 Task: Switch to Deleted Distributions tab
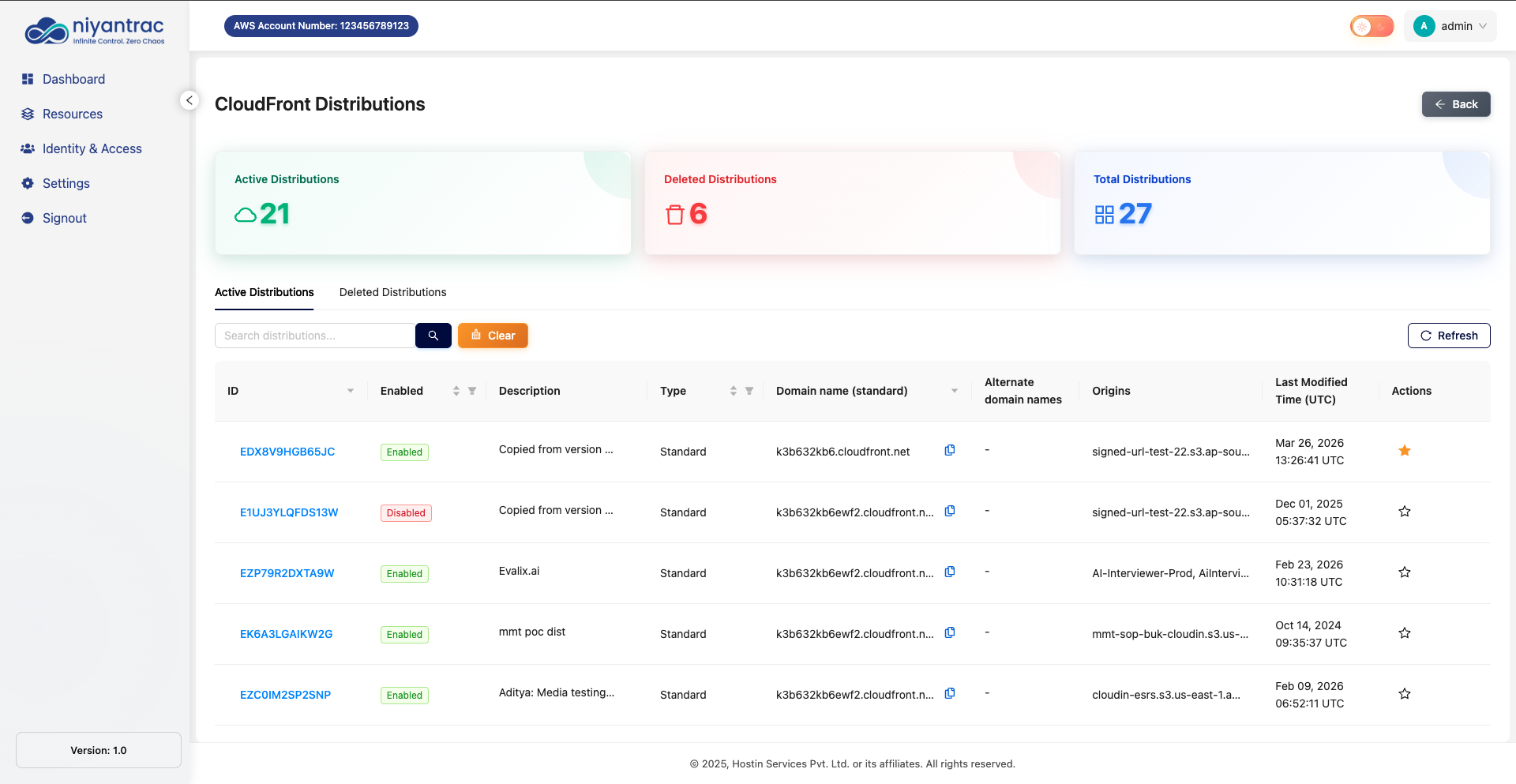pos(392,292)
